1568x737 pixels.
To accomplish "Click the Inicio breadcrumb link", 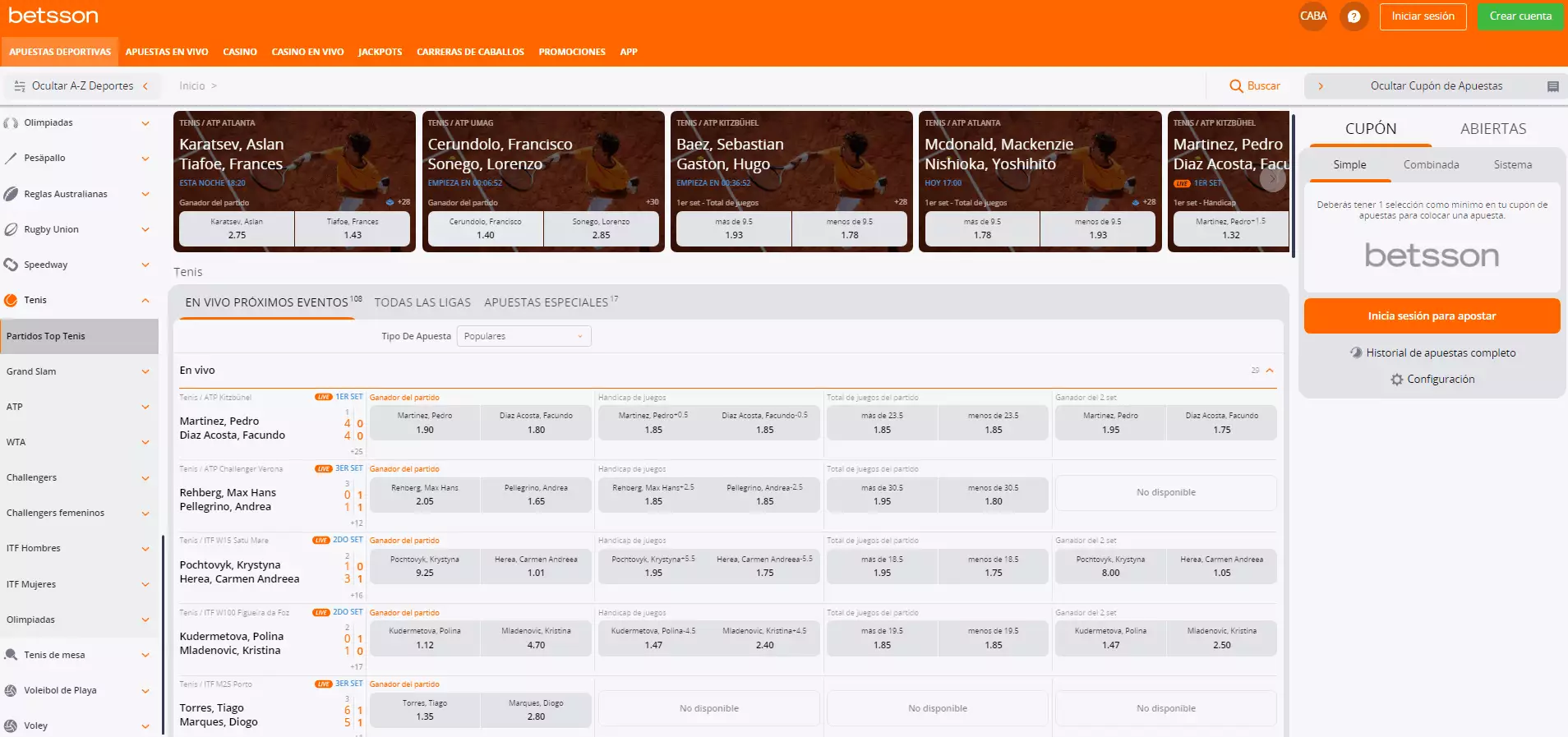I will (192, 86).
